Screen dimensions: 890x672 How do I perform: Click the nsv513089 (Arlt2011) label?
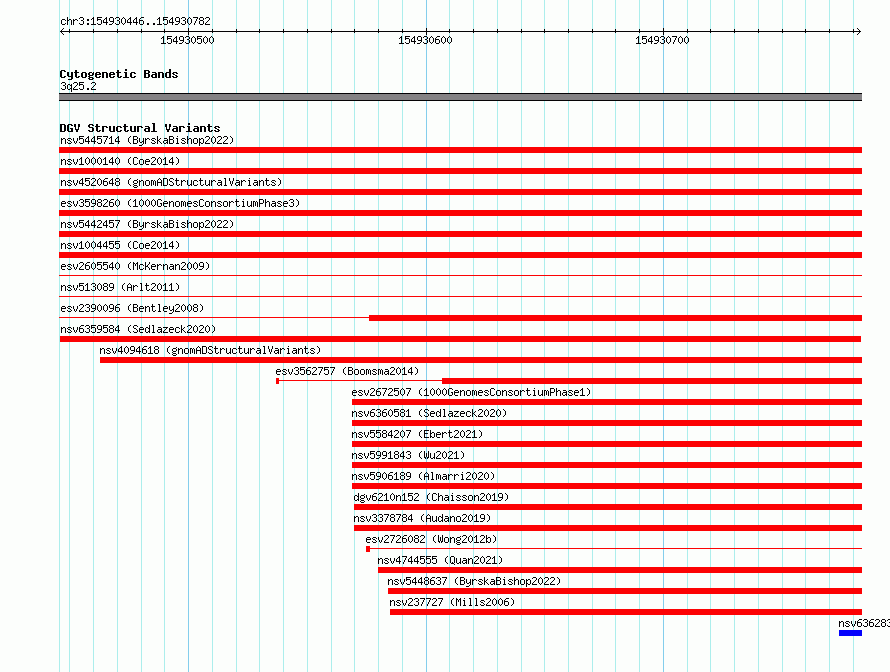tap(120, 287)
